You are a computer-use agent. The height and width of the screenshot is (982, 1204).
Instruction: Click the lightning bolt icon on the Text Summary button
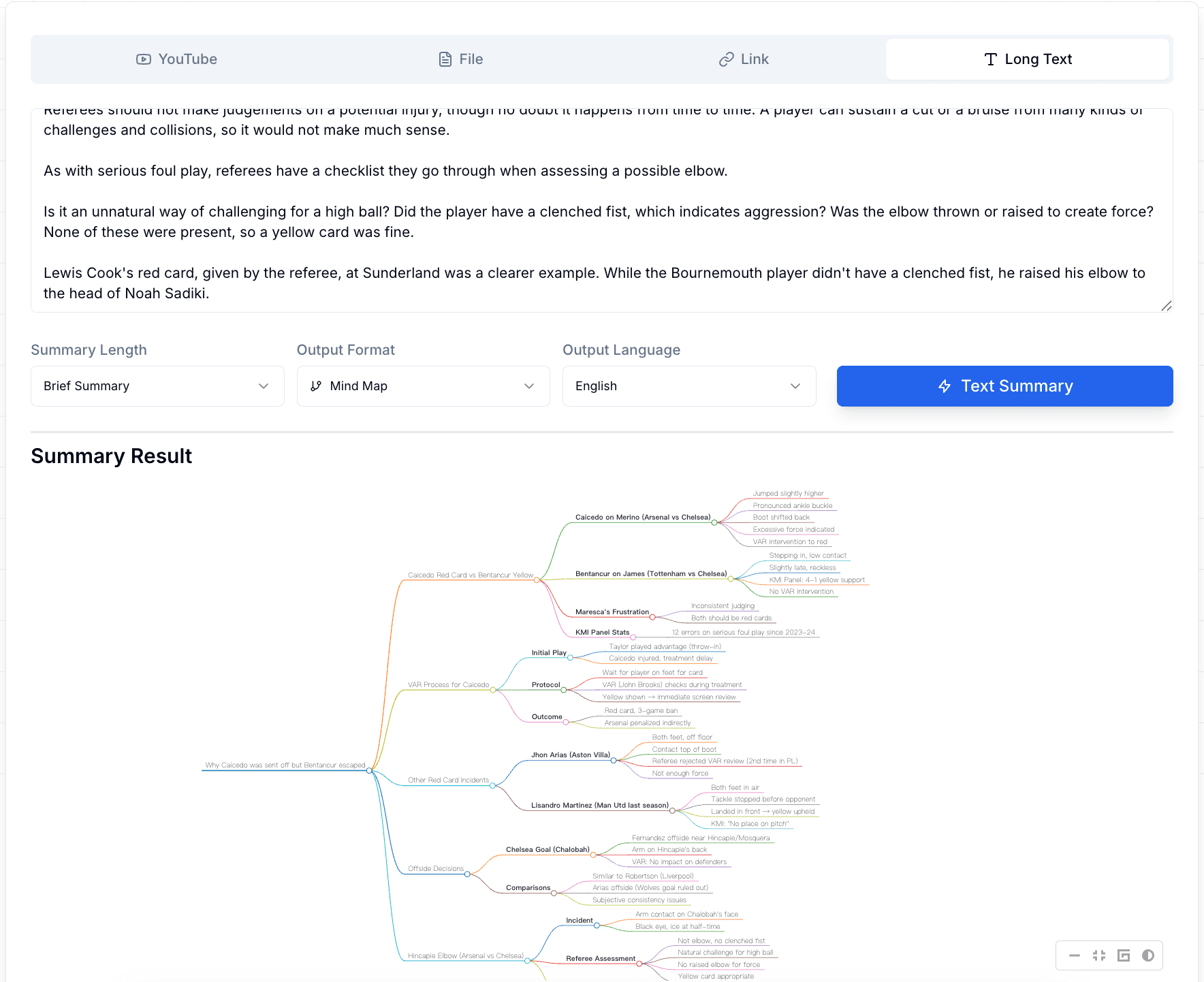(x=945, y=386)
